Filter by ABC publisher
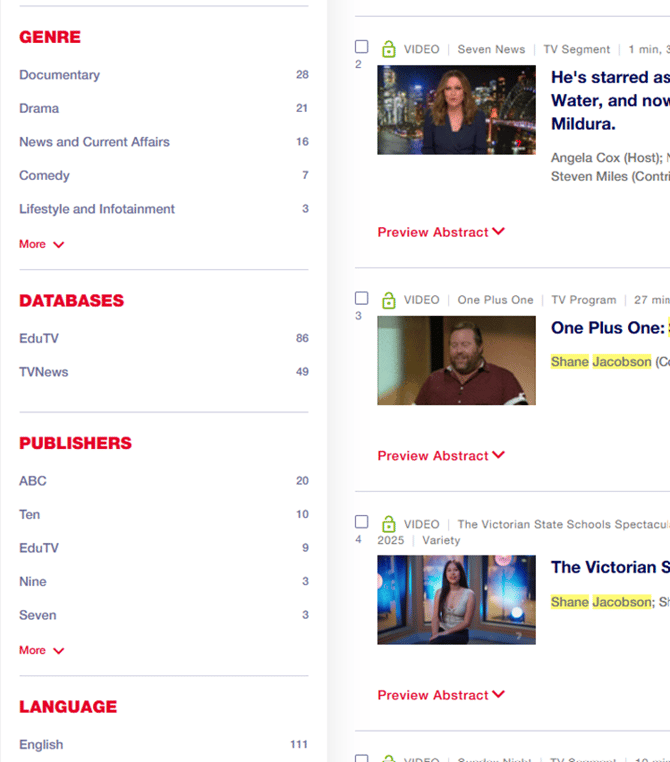 click(33, 481)
